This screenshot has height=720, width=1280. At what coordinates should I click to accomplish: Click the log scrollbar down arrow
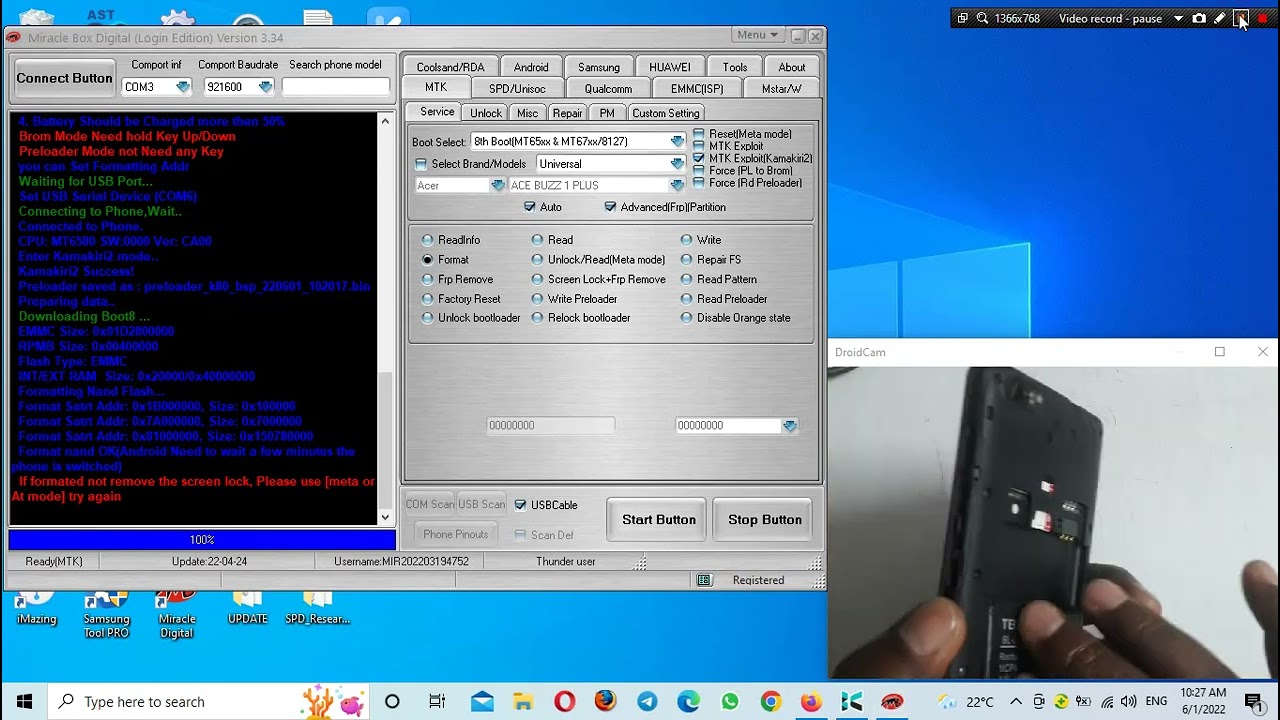tap(385, 517)
